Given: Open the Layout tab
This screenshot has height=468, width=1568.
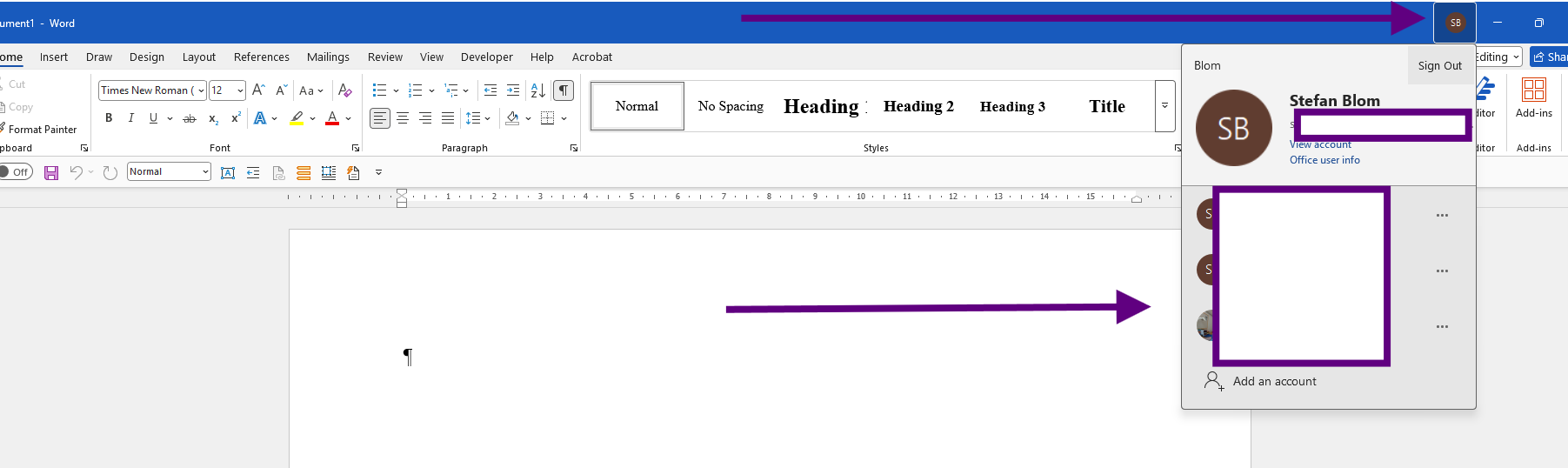Looking at the screenshot, I should (x=199, y=57).
